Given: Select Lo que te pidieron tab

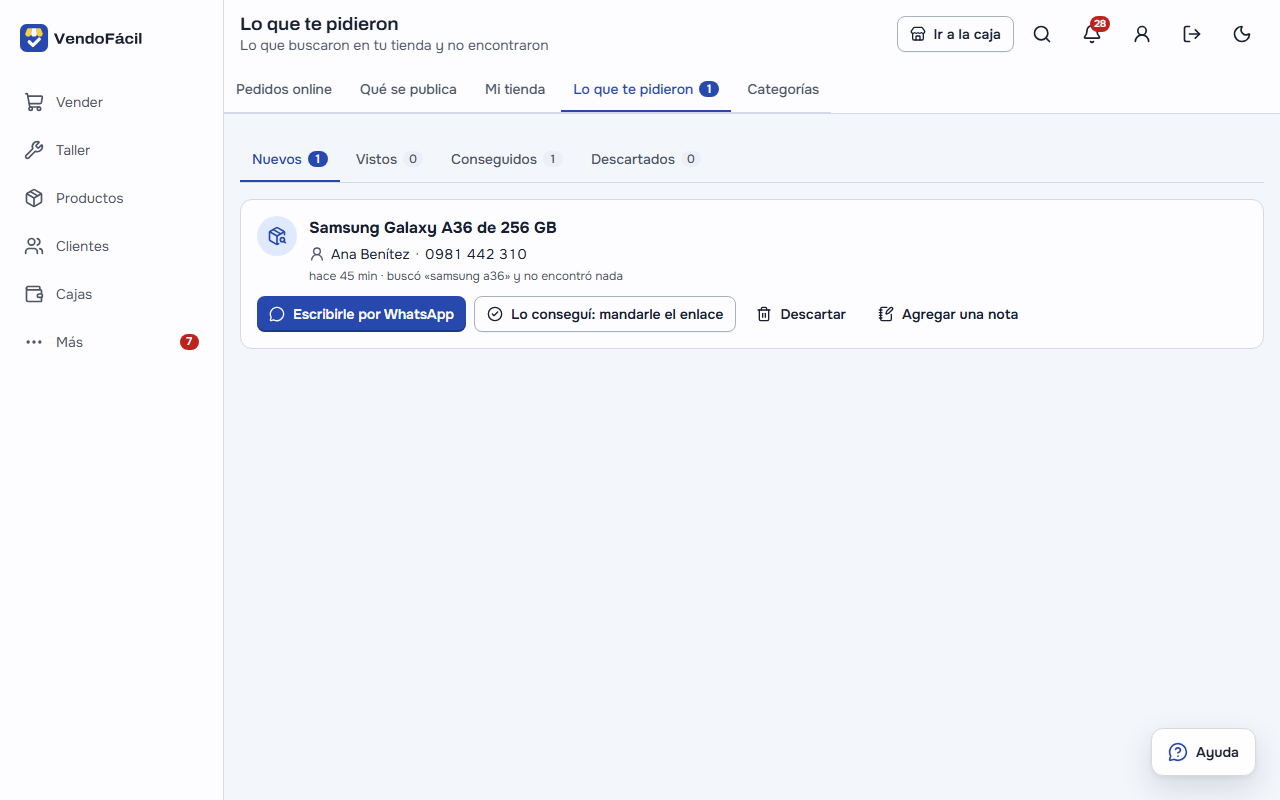Looking at the screenshot, I should (646, 89).
